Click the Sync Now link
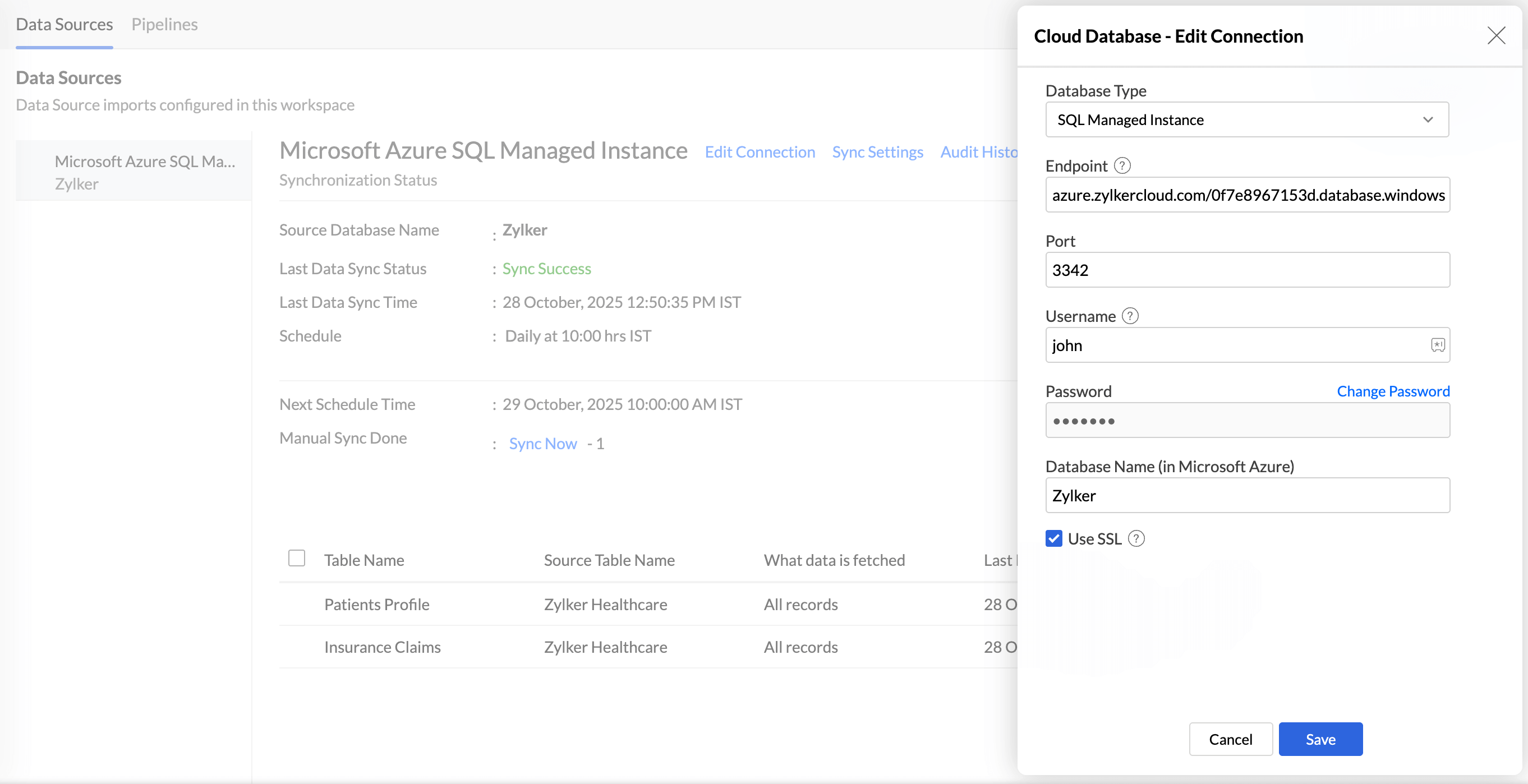The width and height of the screenshot is (1528, 784). coord(543,444)
